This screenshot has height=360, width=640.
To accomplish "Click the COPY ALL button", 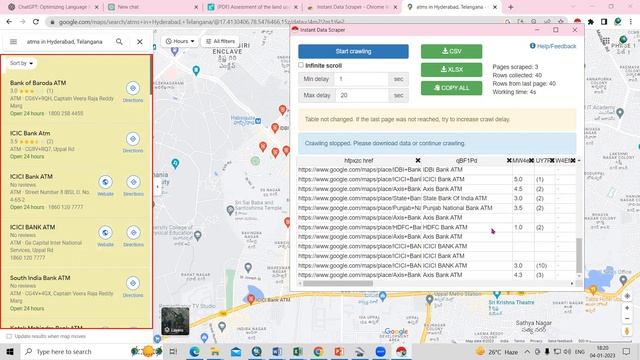I will pyautogui.click(x=451, y=88).
